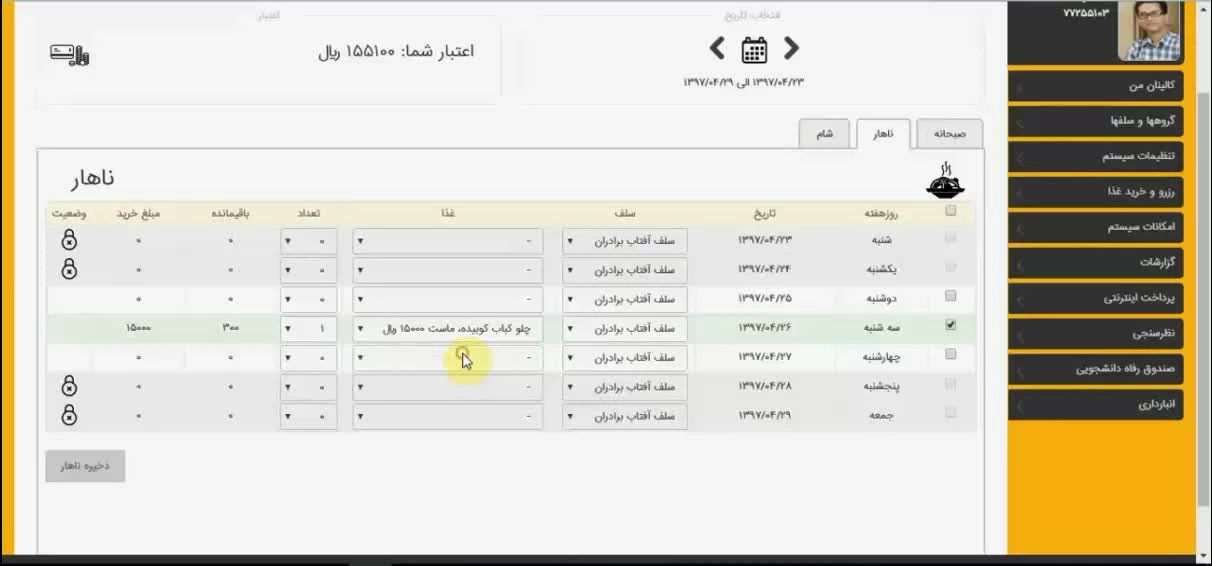Toggle the select-all checkbox in table header
The image size is (1212, 566).
click(x=950, y=211)
